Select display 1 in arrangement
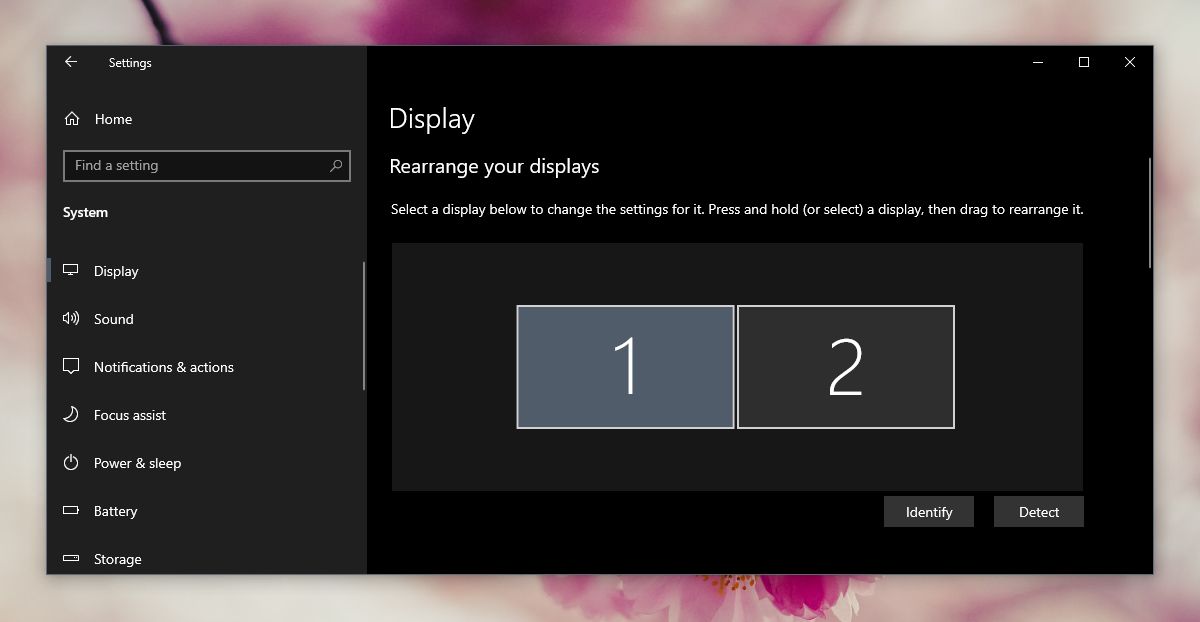This screenshot has height=622, width=1200. 626,367
